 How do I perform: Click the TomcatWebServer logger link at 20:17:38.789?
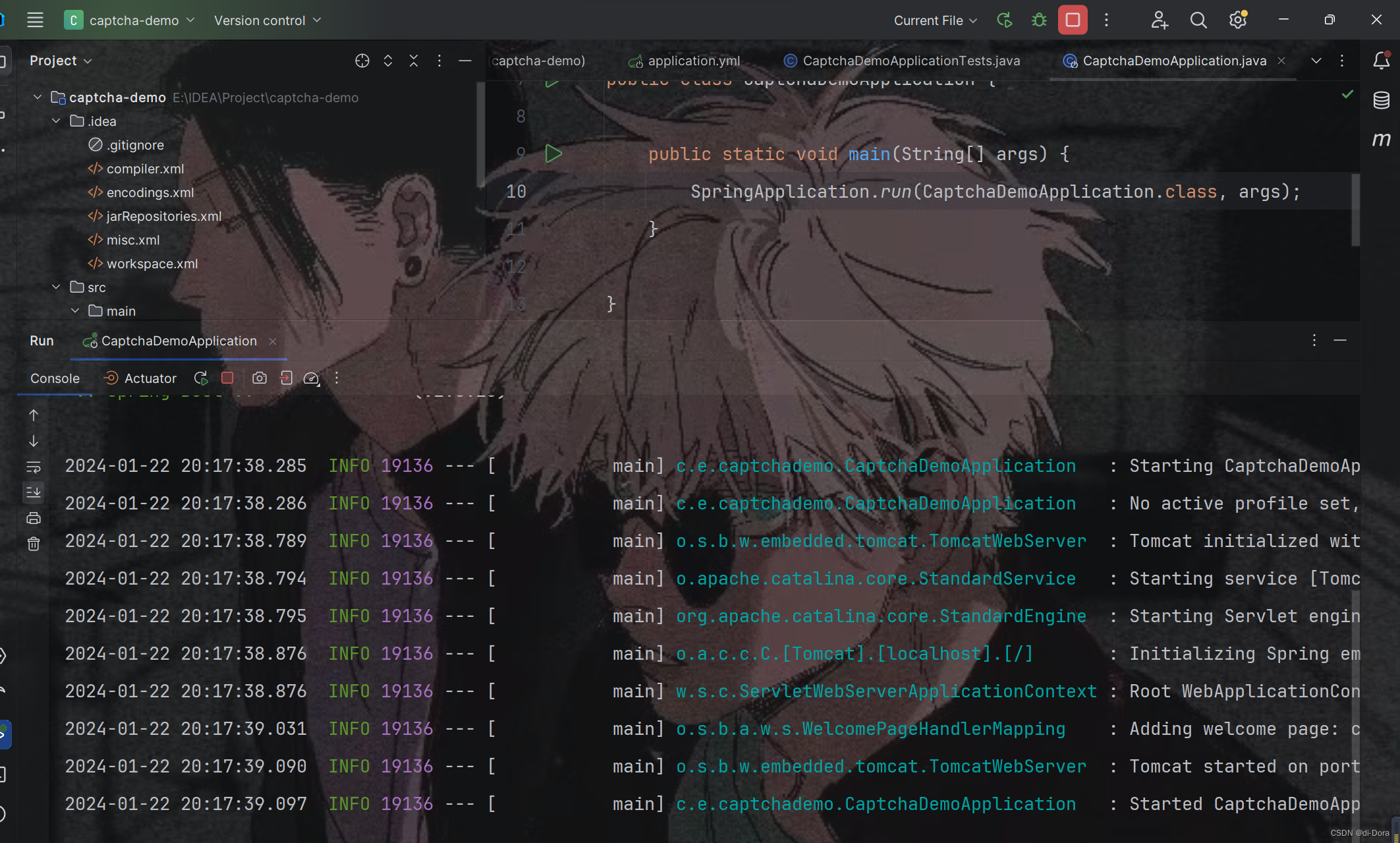[881, 541]
